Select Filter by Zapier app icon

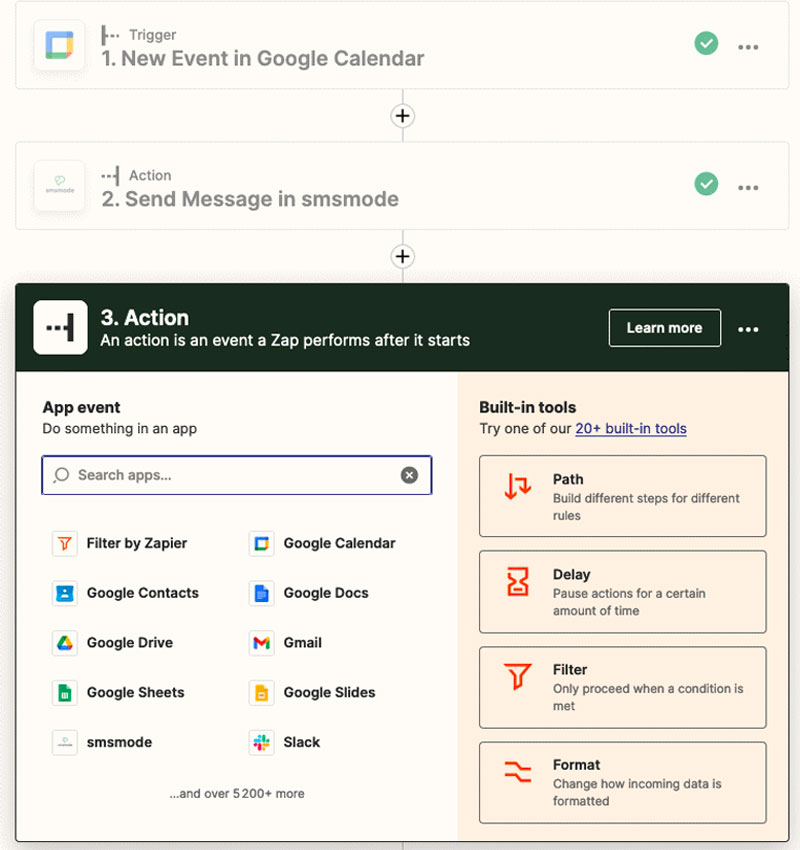[64, 543]
